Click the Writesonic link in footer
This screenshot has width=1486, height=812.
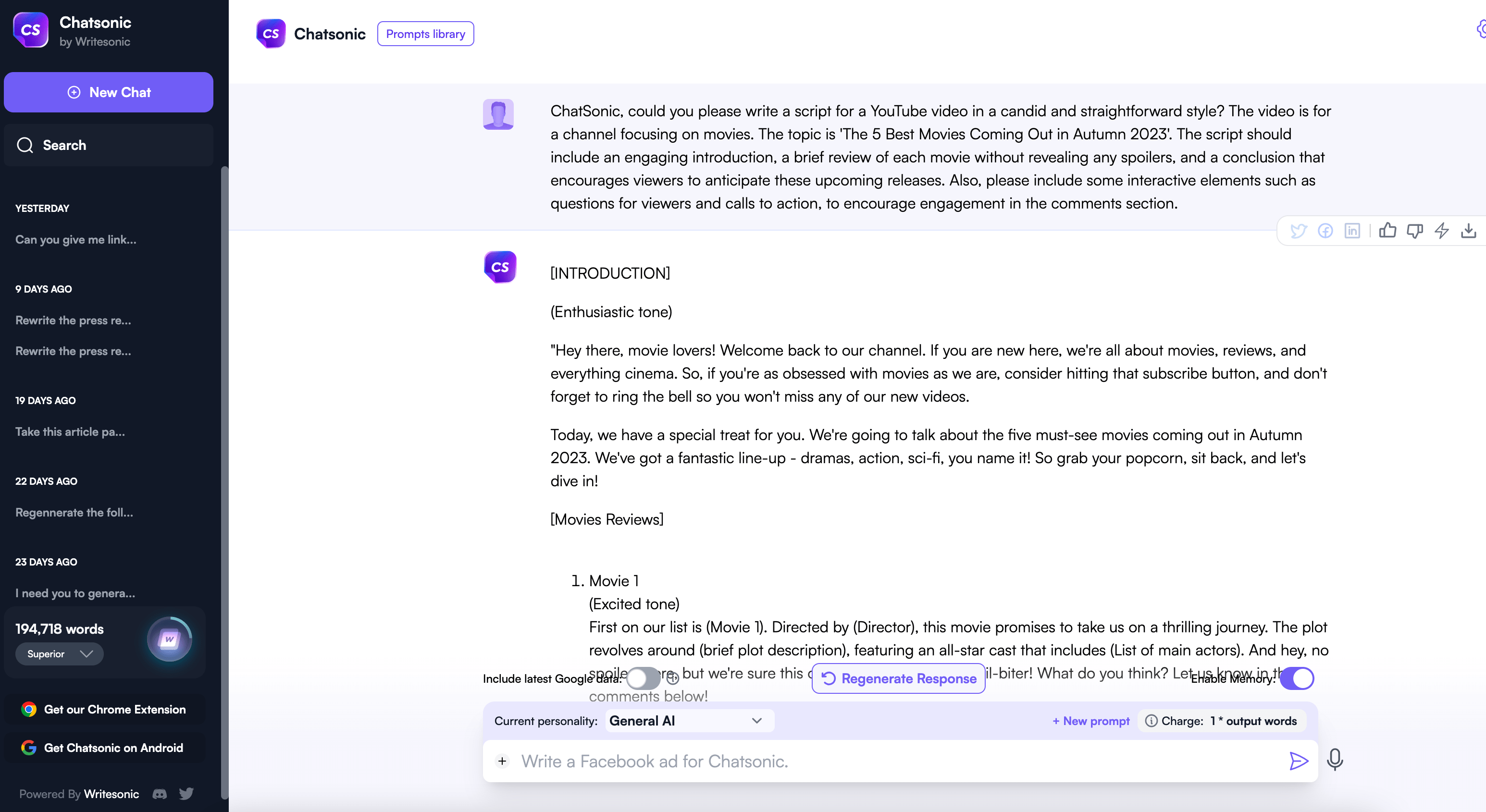[x=111, y=794]
